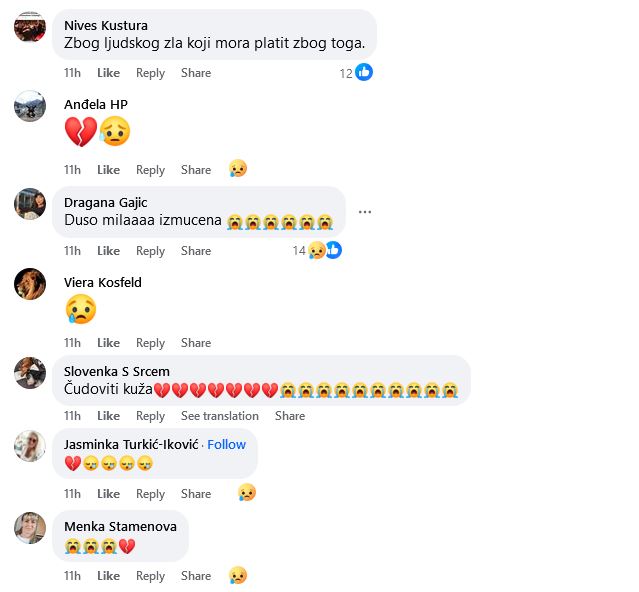Open the three-dot options on Dragana Gajic's comment
639x592 pixels.
(x=365, y=212)
